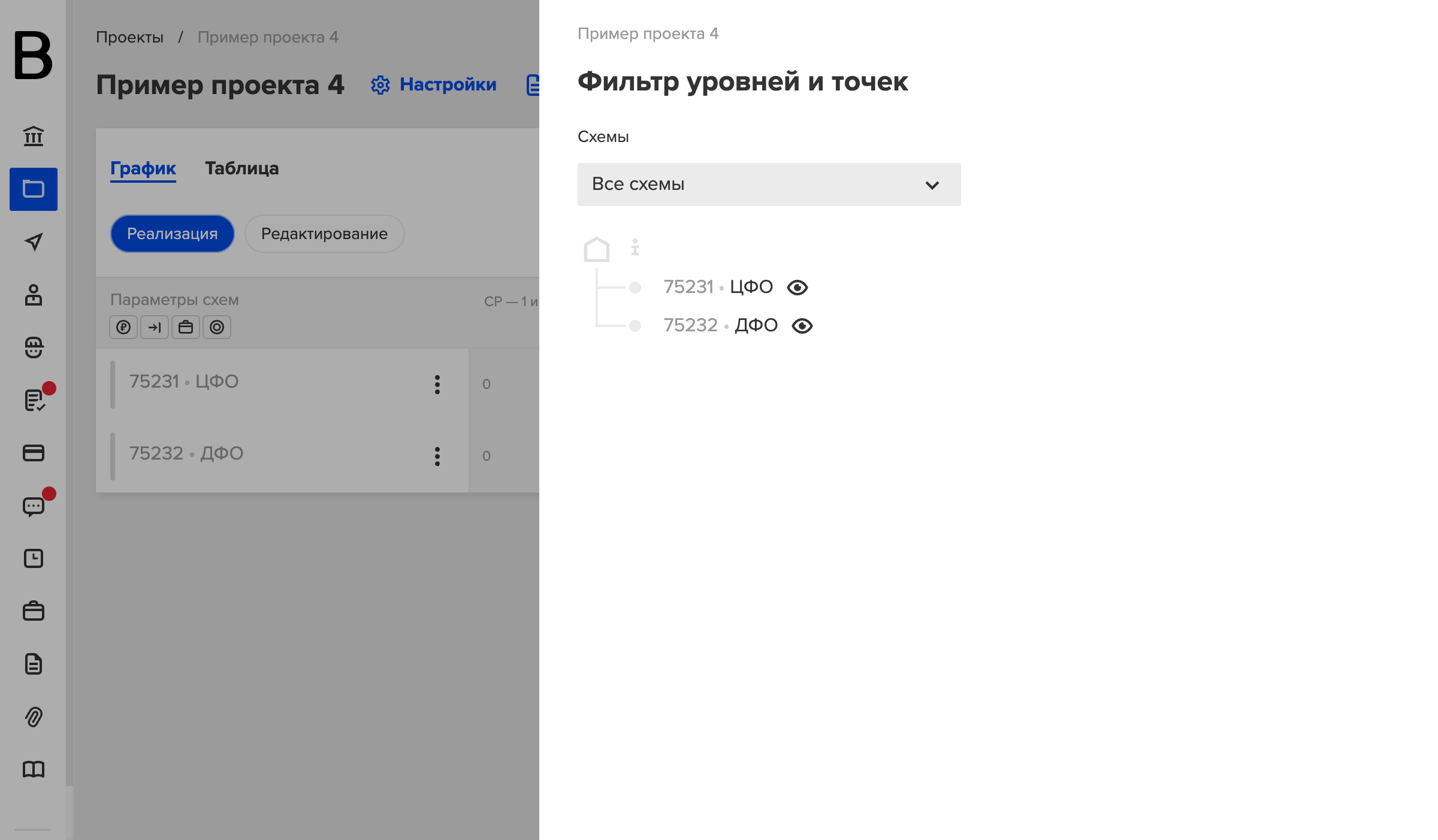
Task: Open the credit card sidebar icon
Action: tap(34, 453)
